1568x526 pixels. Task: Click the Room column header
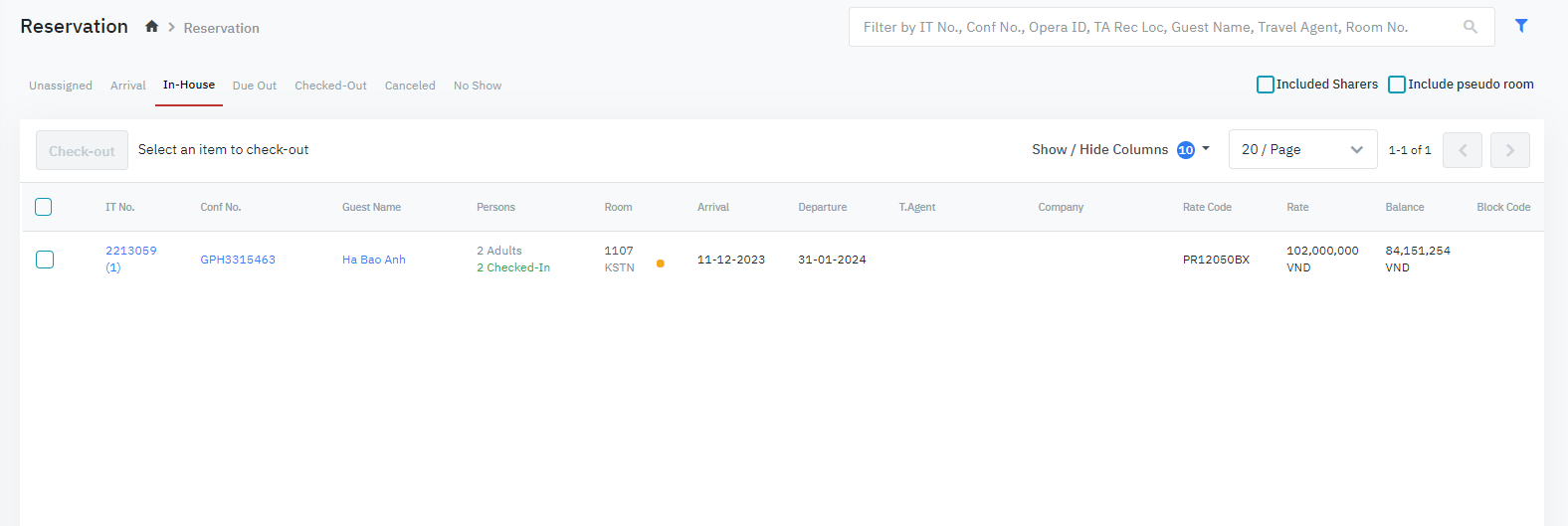click(x=618, y=207)
